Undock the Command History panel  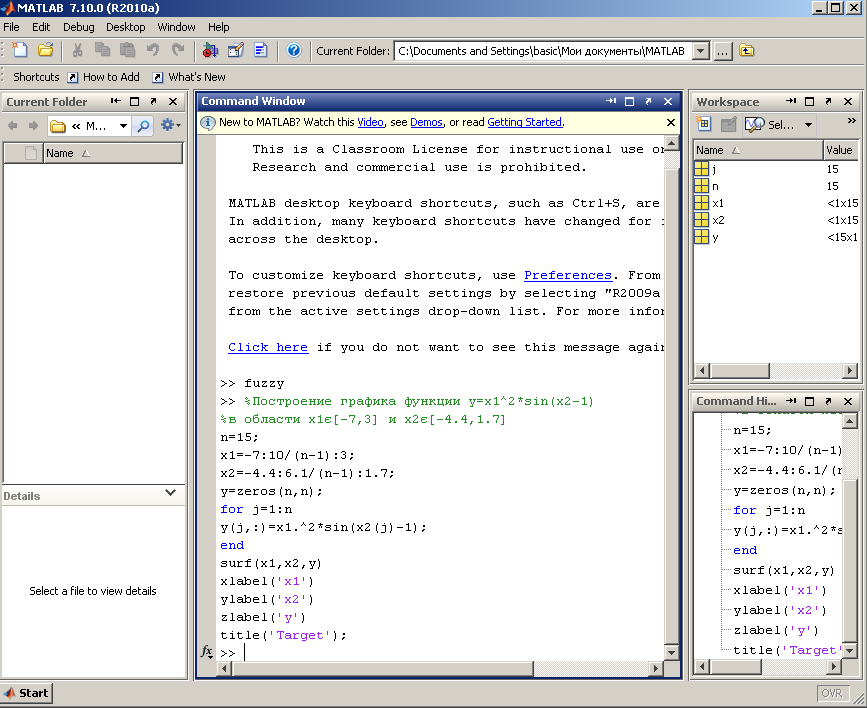pos(828,401)
